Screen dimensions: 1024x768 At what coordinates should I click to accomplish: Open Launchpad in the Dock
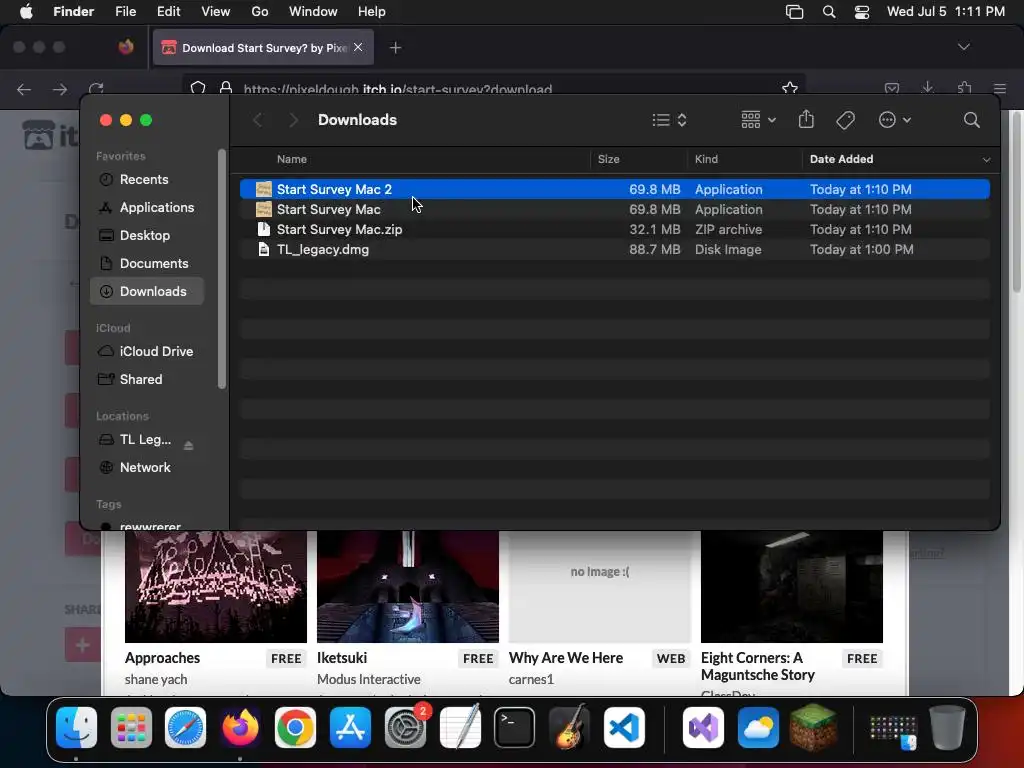coord(131,727)
